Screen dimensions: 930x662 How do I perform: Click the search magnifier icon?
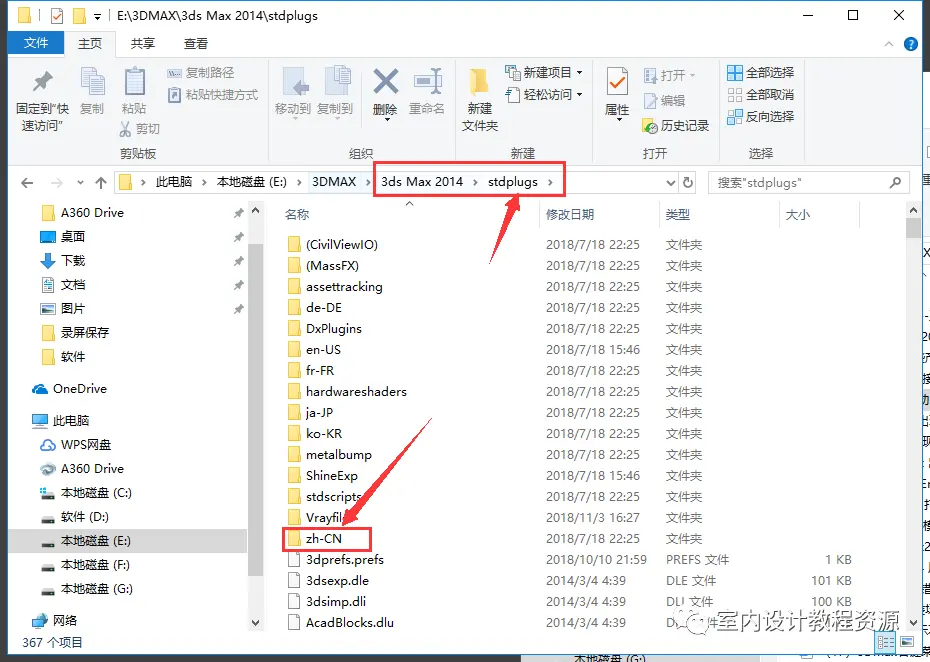click(x=895, y=183)
